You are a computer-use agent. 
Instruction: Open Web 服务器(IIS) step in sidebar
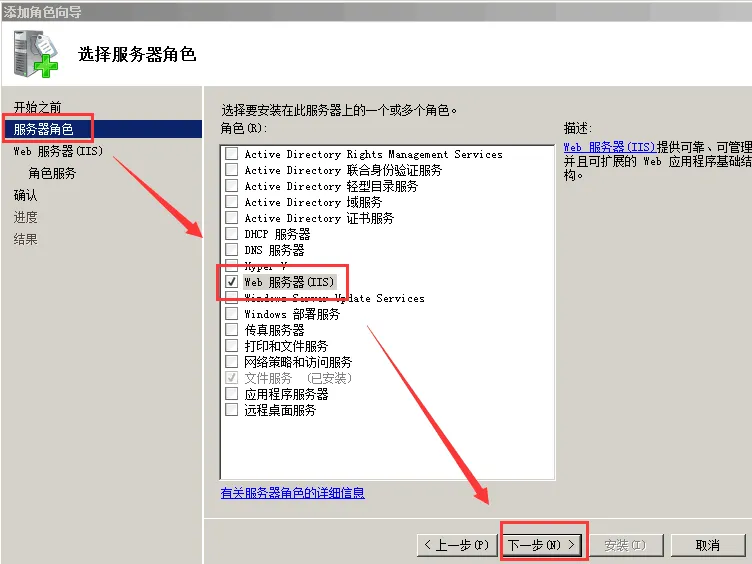[58, 151]
